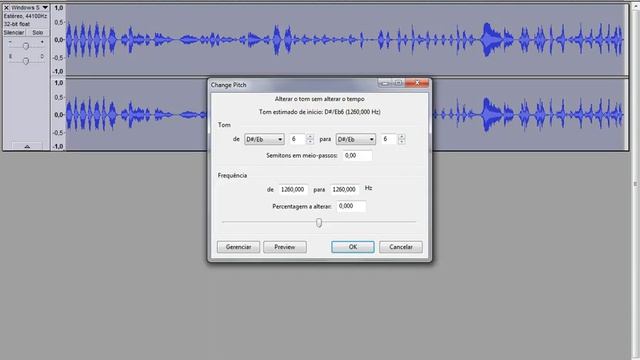Mute the track with Silenciar
The width and height of the screenshot is (640, 360).
coord(14,32)
